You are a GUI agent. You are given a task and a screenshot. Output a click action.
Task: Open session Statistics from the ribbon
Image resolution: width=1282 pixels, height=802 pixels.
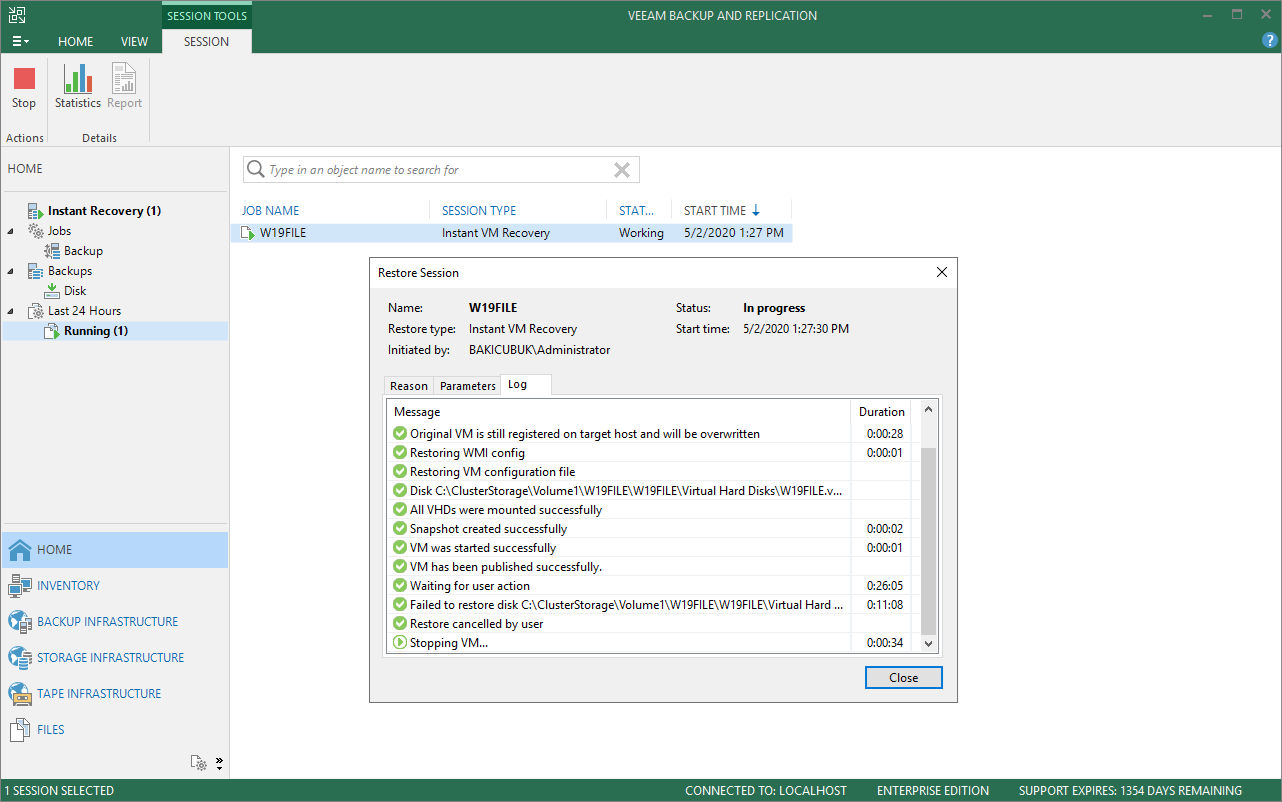coord(78,88)
